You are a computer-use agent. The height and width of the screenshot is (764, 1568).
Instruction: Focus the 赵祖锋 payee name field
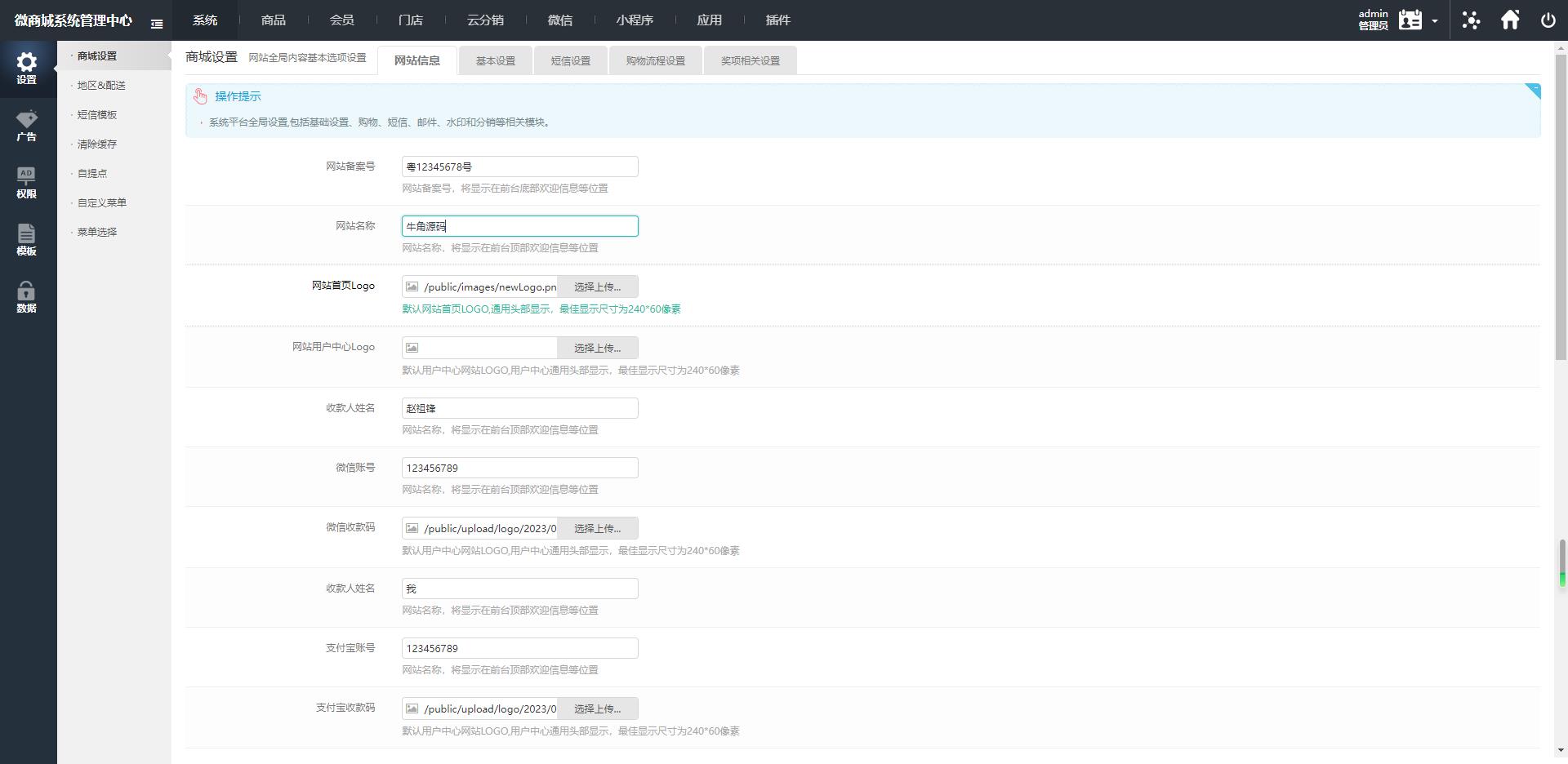[520, 408]
